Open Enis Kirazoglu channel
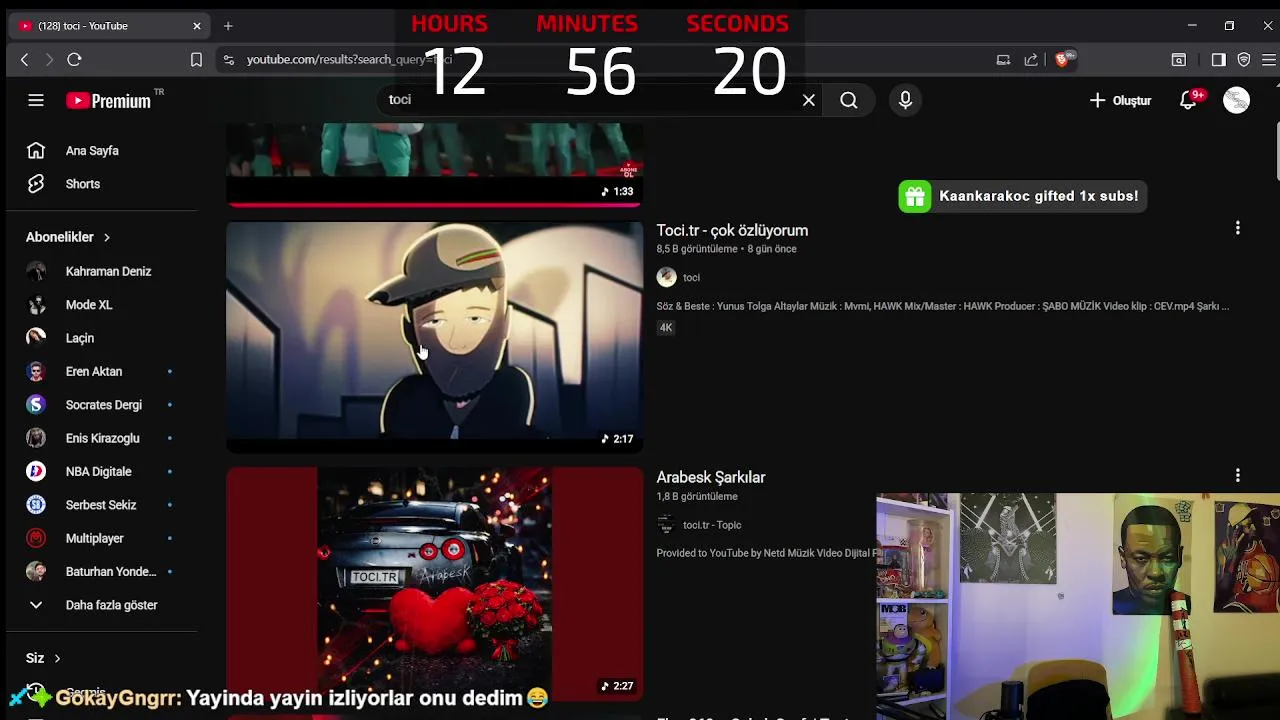This screenshot has width=1280, height=720. 102,438
